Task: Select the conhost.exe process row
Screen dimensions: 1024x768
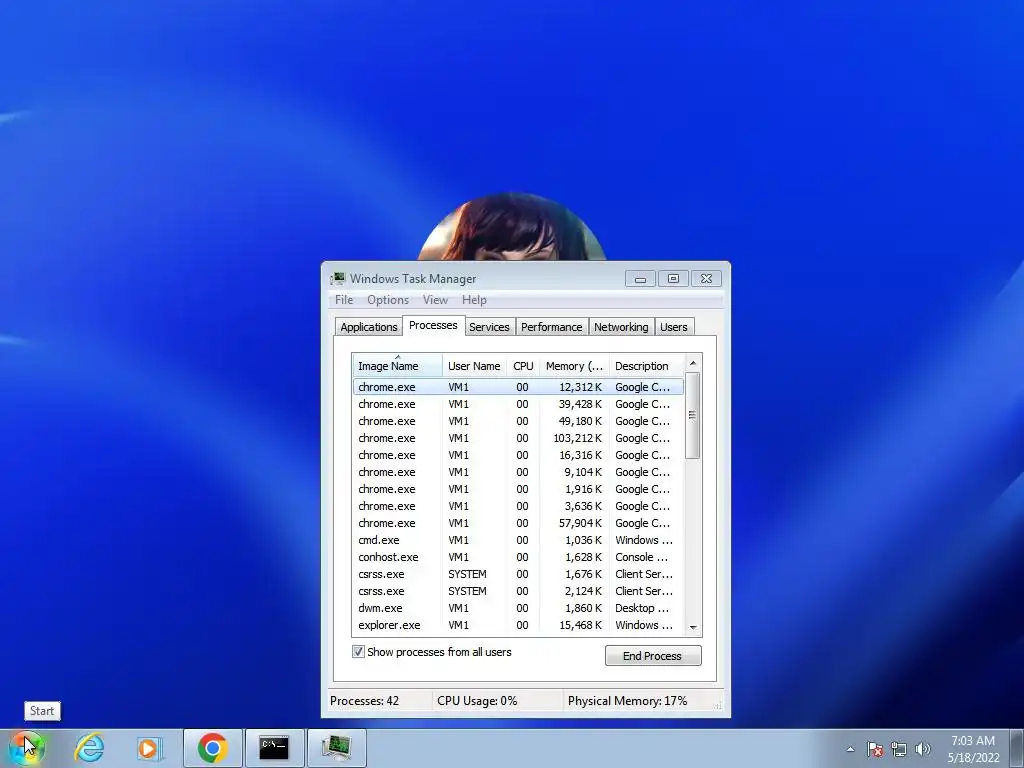Action: [x=519, y=557]
